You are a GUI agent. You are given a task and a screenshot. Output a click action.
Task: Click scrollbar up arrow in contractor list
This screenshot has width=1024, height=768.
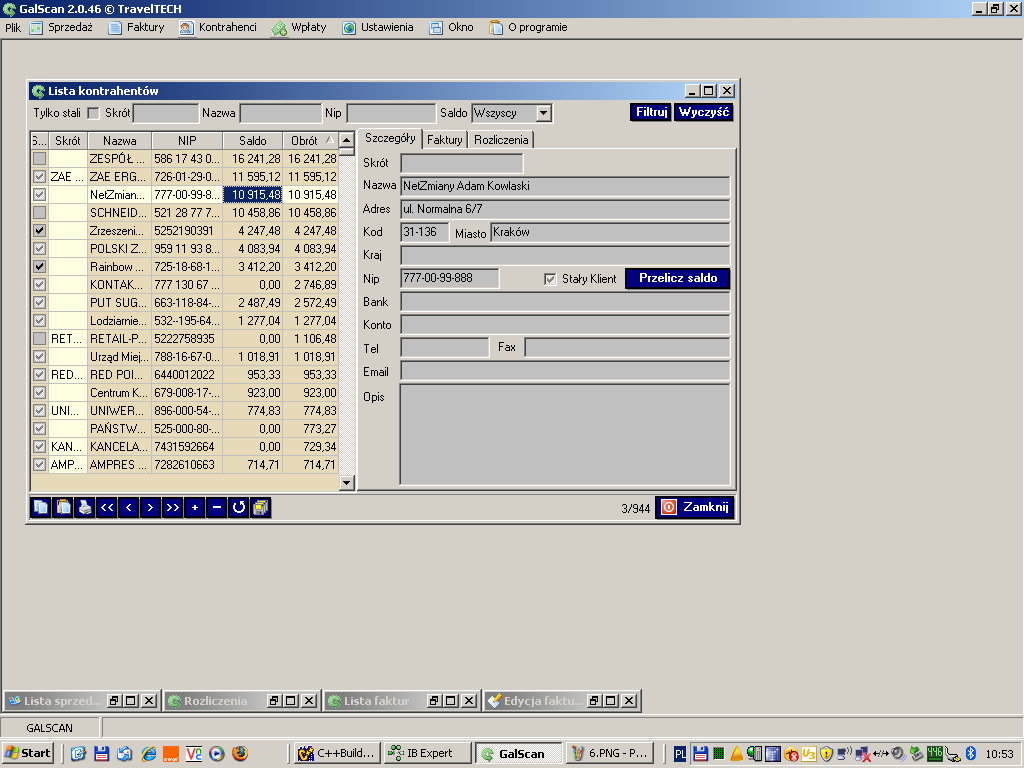coord(347,140)
